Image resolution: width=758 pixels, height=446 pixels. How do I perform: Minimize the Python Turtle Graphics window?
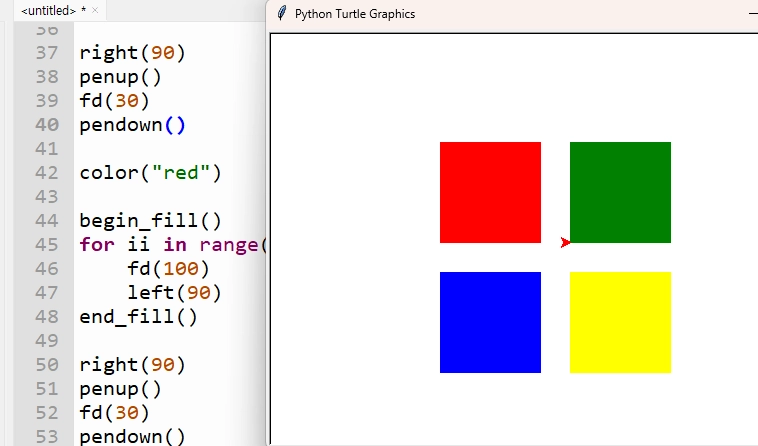pos(753,14)
